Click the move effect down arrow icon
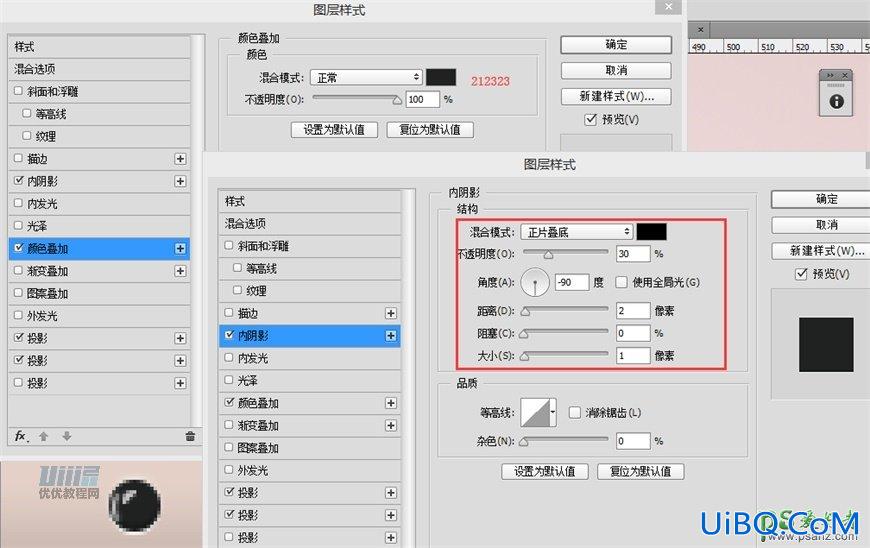 click(67, 437)
